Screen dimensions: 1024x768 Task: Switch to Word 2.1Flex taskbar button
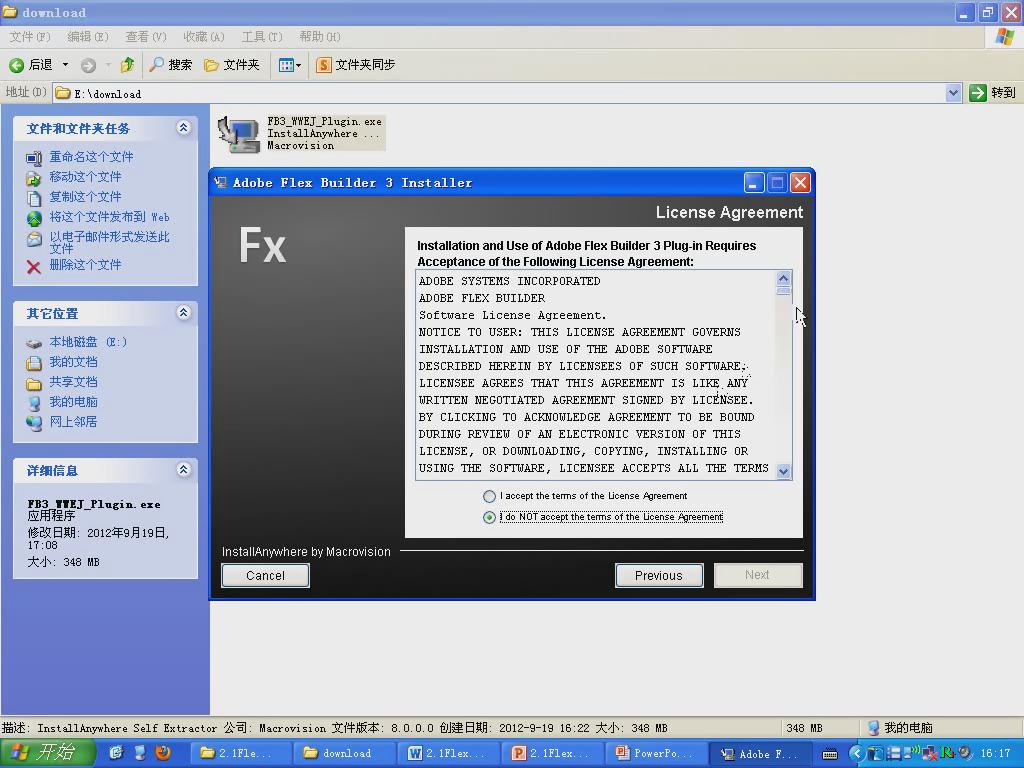(x=448, y=754)
